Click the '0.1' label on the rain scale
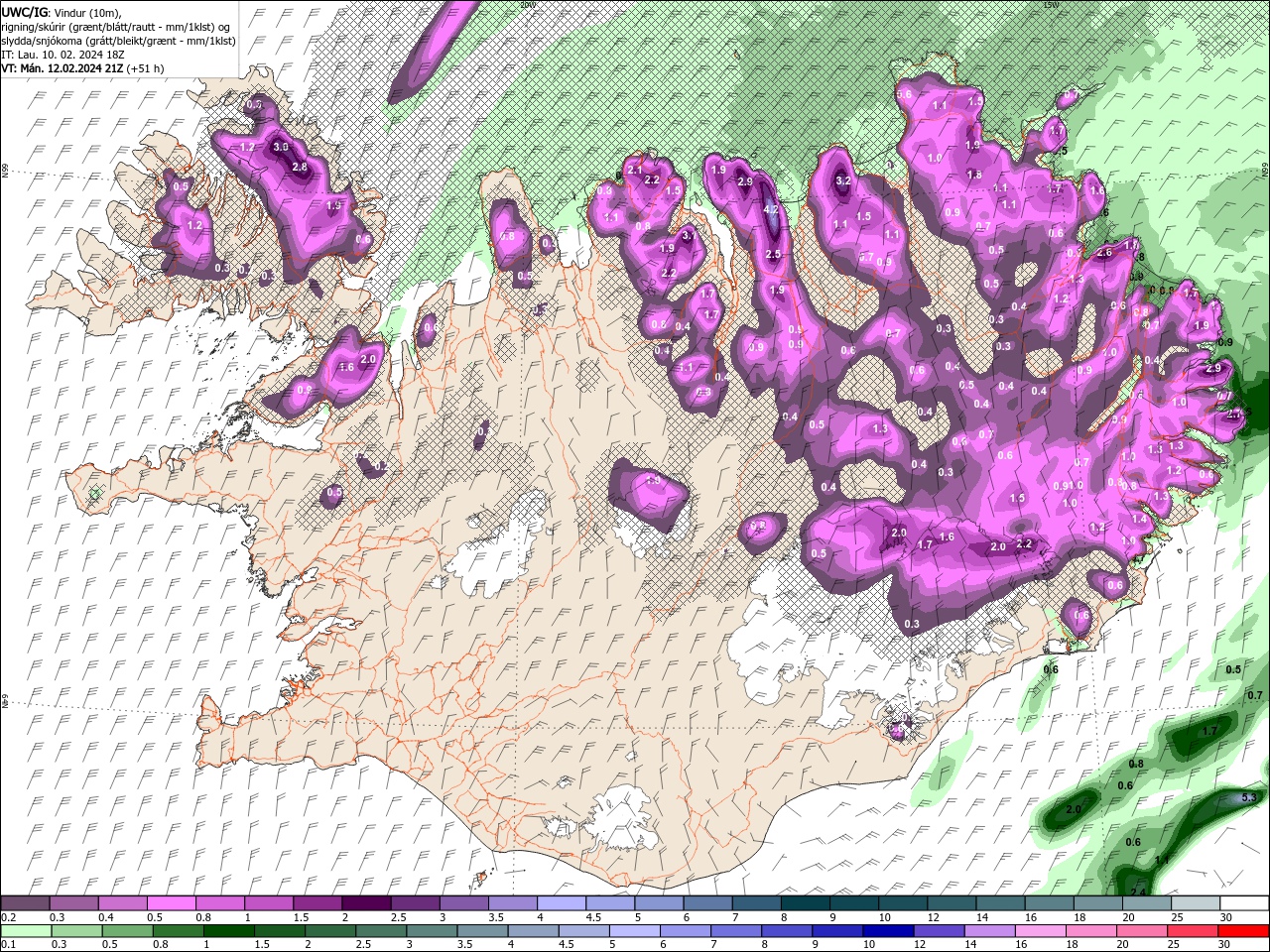Image resolution: width=1270 pixels, height=952 pixels. click(x=8, y=944)
